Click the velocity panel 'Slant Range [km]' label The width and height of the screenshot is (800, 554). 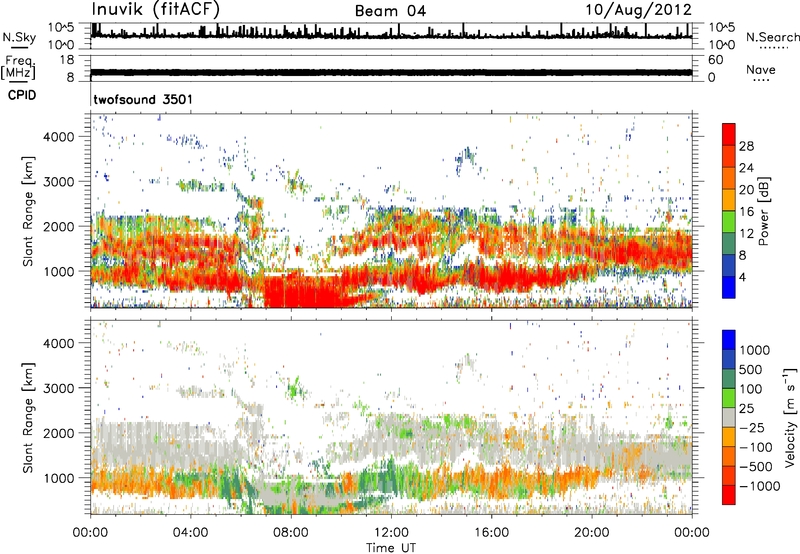pyautogui.click(x=29, y=417)
